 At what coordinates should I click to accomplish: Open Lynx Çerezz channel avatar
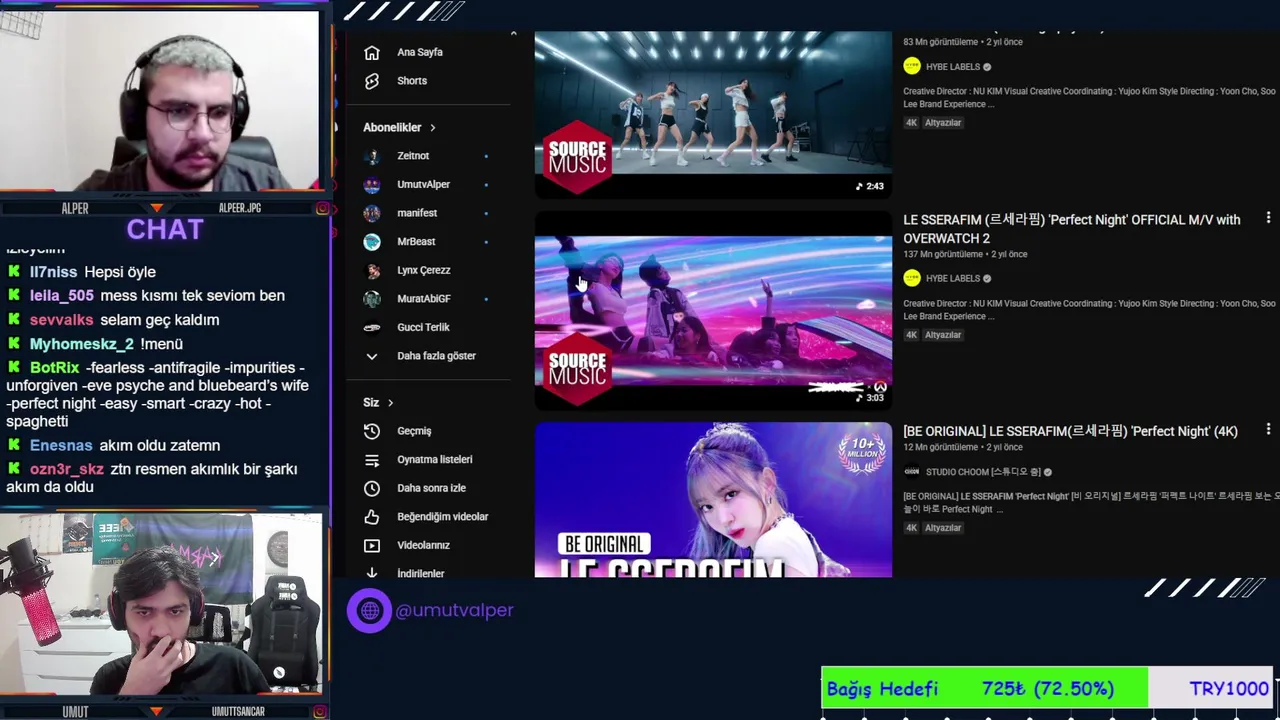click(372, 270)
